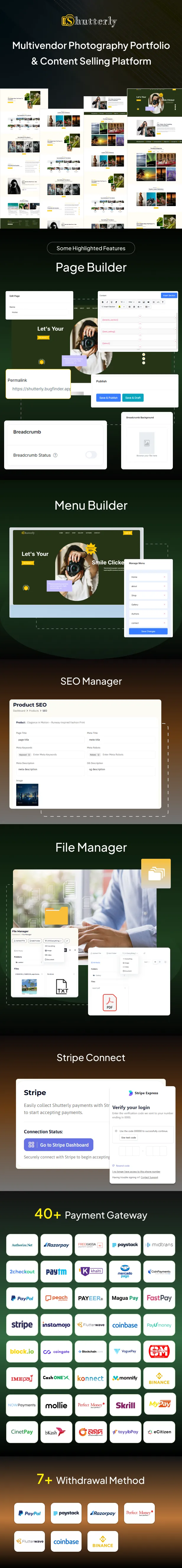Viewport: 182px width, 1568px height.
Task: Expand the About item in Manage Menu
Action: (148, 585)
